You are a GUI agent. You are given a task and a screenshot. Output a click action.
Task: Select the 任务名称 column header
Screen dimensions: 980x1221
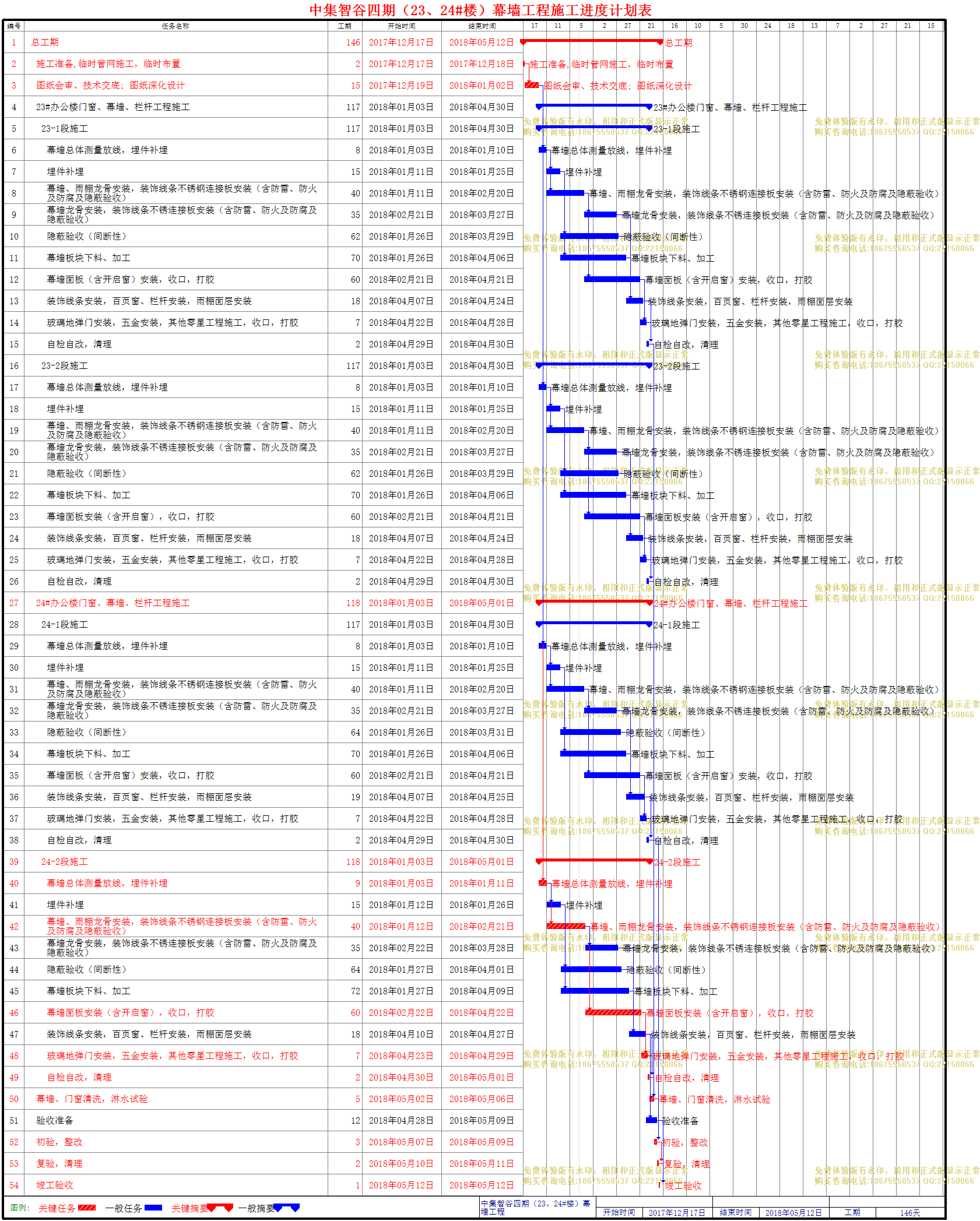(175, 26)
